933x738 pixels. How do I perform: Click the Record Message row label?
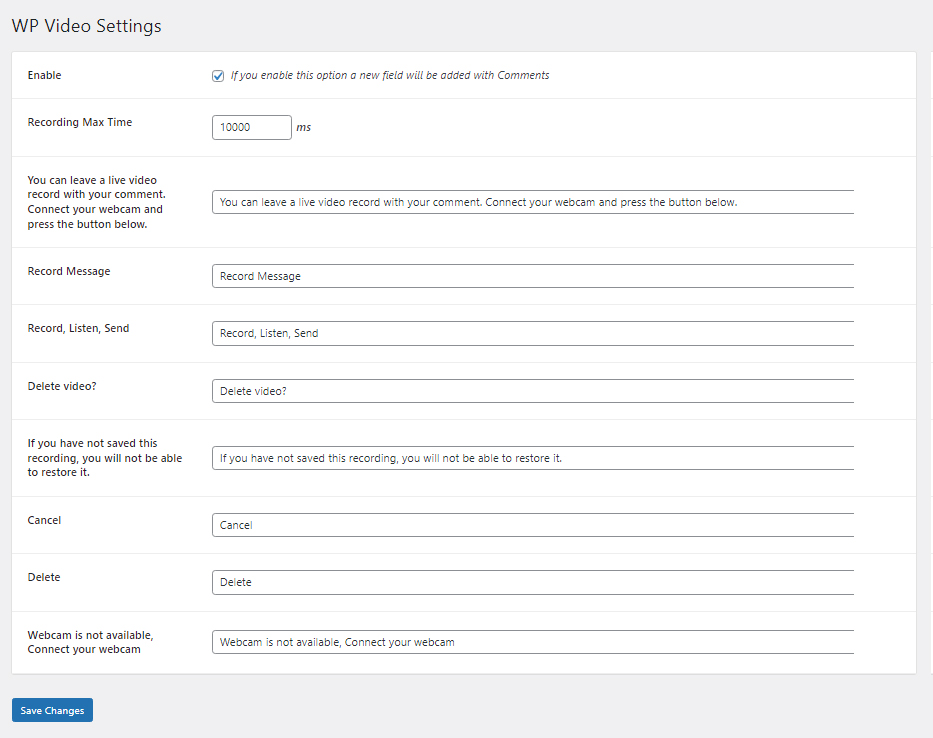tap(69, 271)
